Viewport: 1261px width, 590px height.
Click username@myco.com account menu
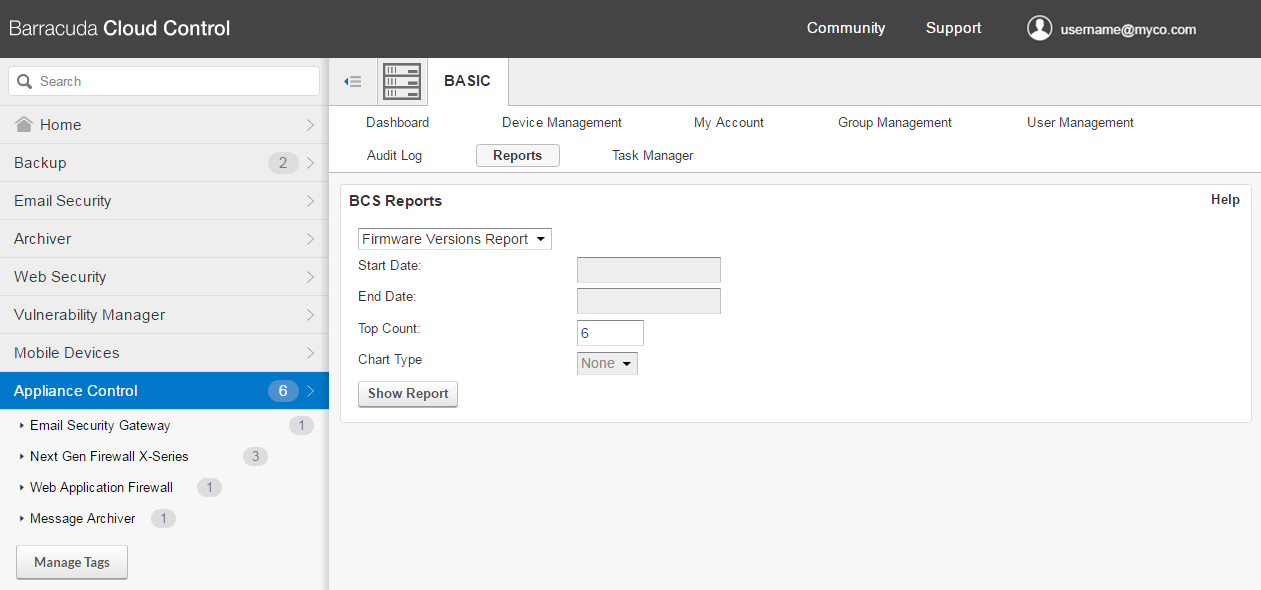point(1129,29)
